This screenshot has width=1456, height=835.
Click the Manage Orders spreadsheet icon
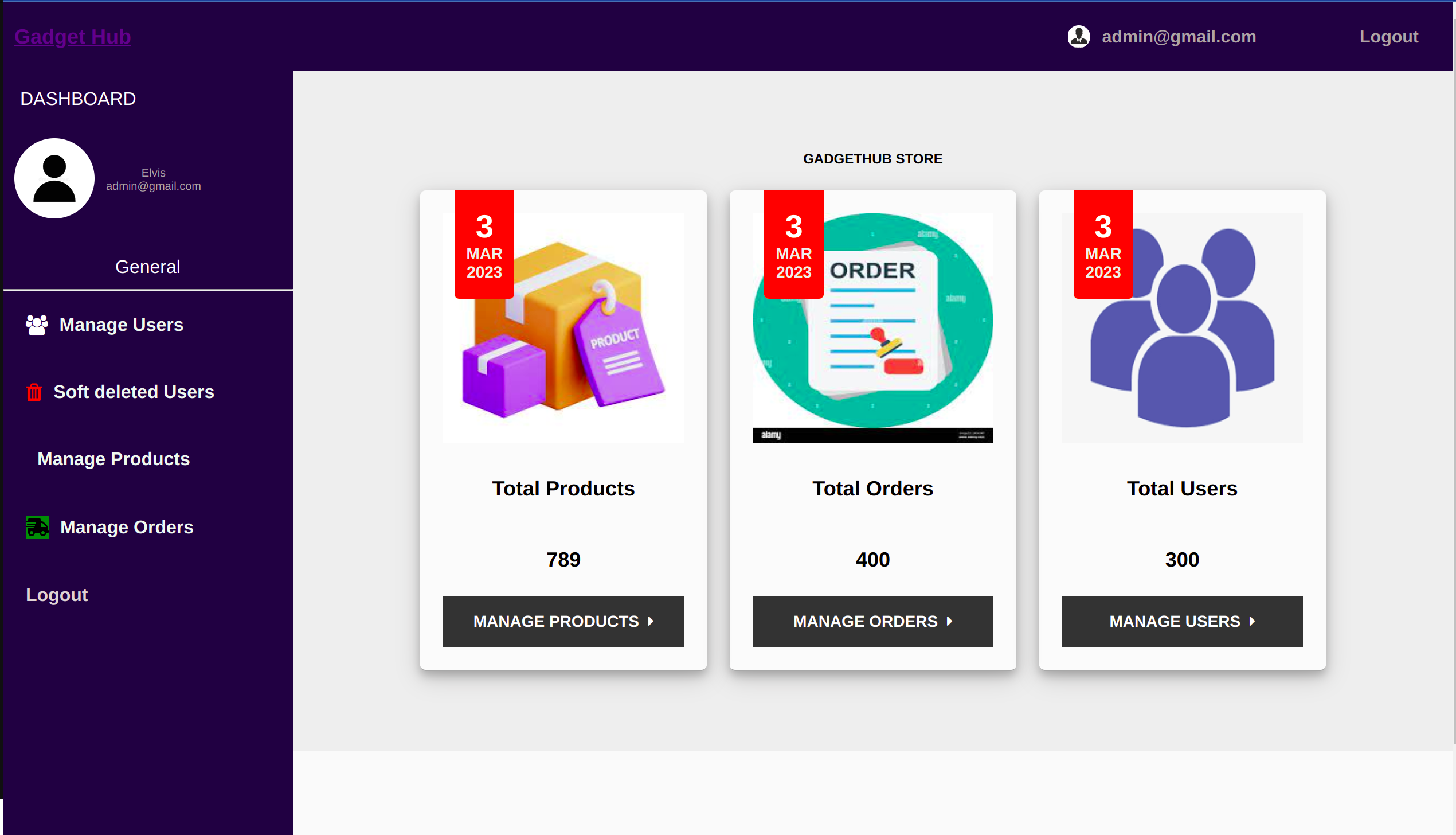click(37, 527)
